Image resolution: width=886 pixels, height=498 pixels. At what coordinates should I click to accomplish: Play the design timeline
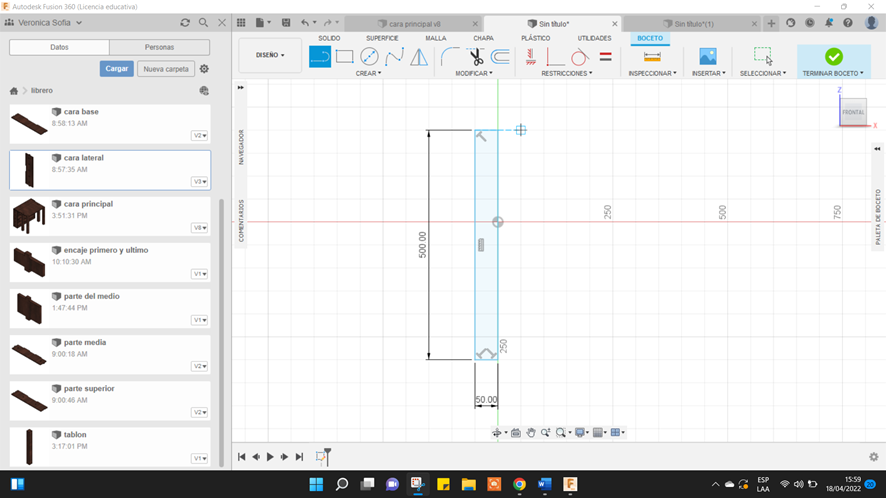270,457
